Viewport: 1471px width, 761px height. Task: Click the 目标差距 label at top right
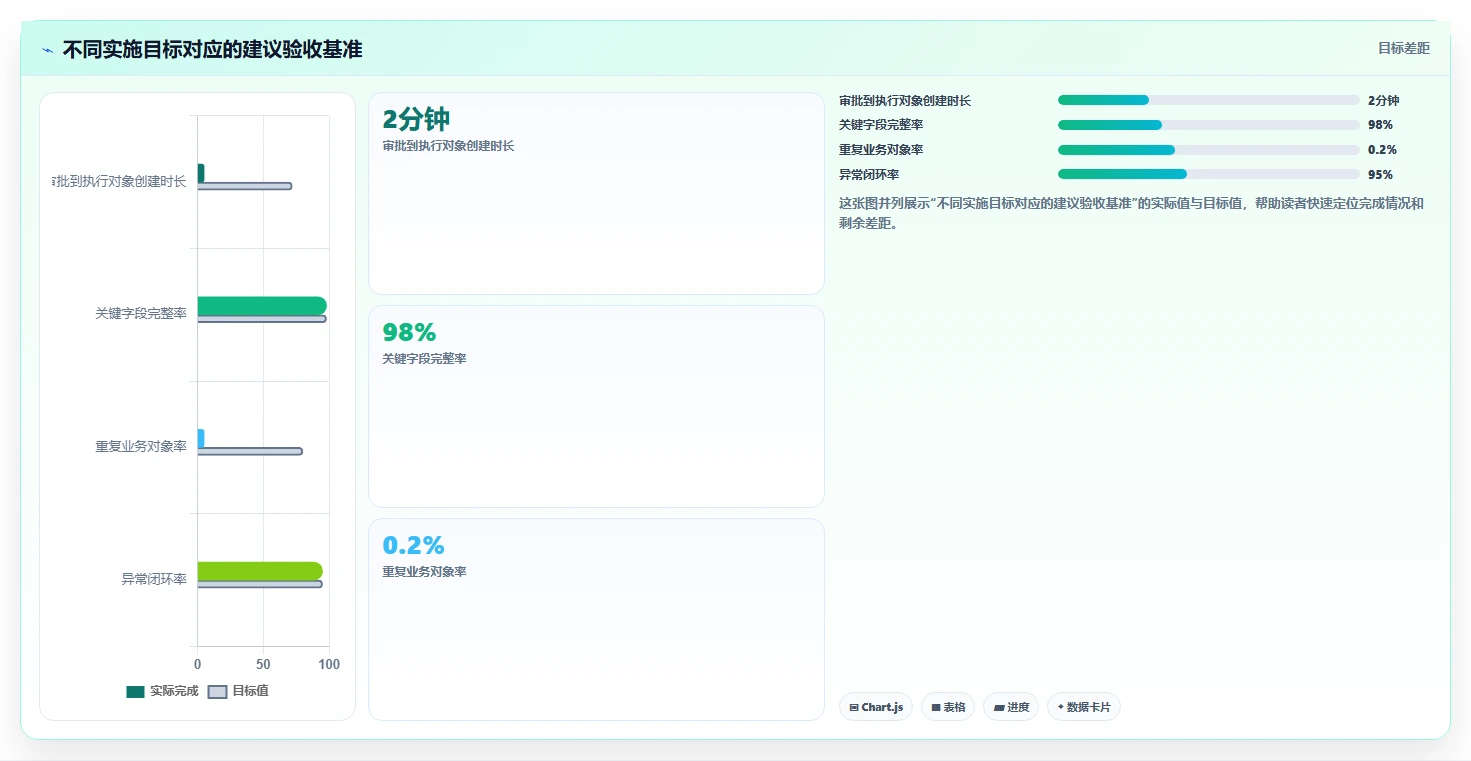click(x=1404, y=48)
